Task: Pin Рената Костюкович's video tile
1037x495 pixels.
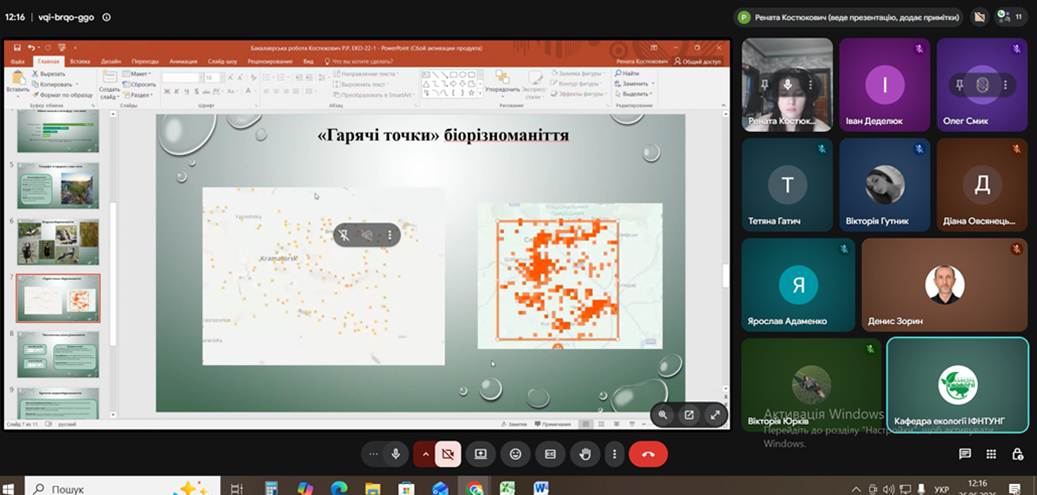Action: coord(765,85)
